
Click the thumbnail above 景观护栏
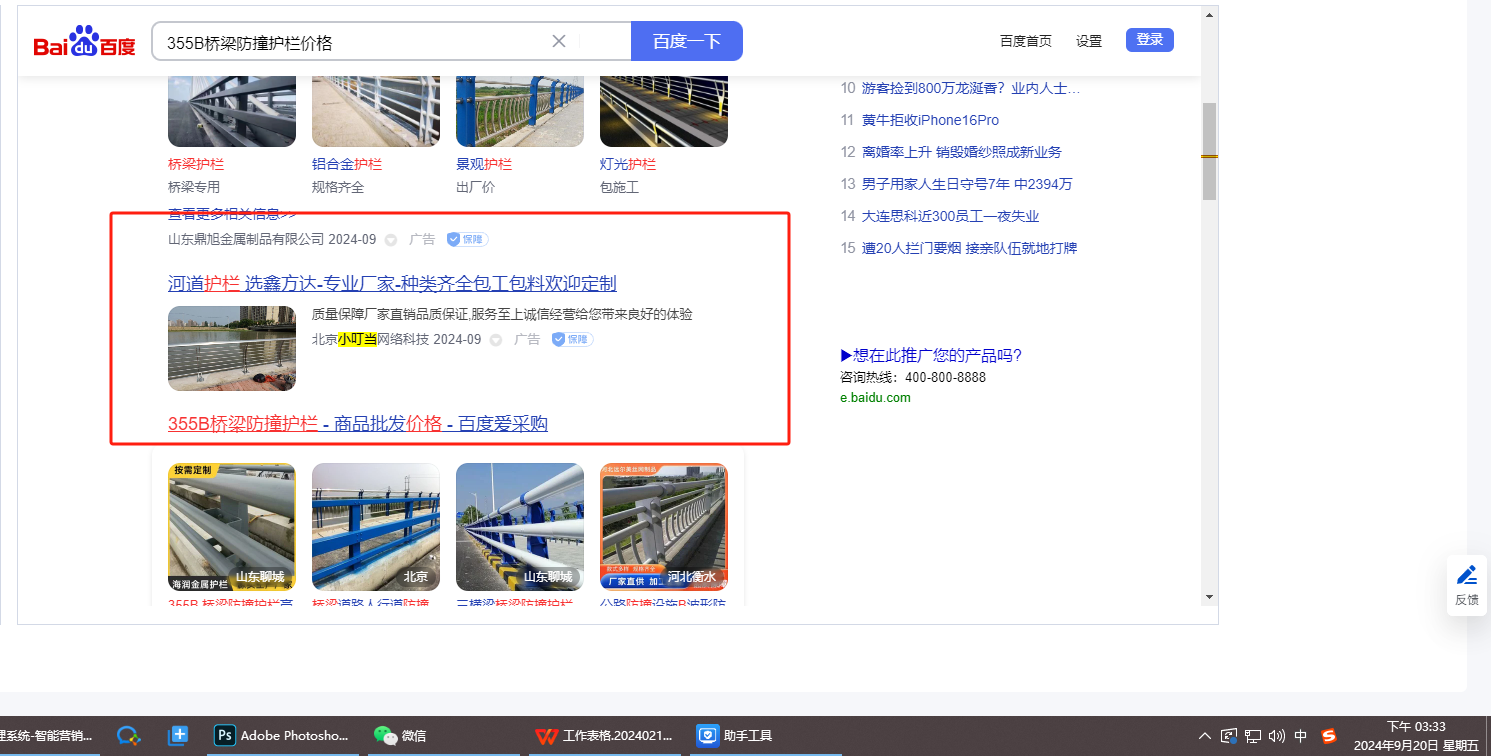point(520,111)
